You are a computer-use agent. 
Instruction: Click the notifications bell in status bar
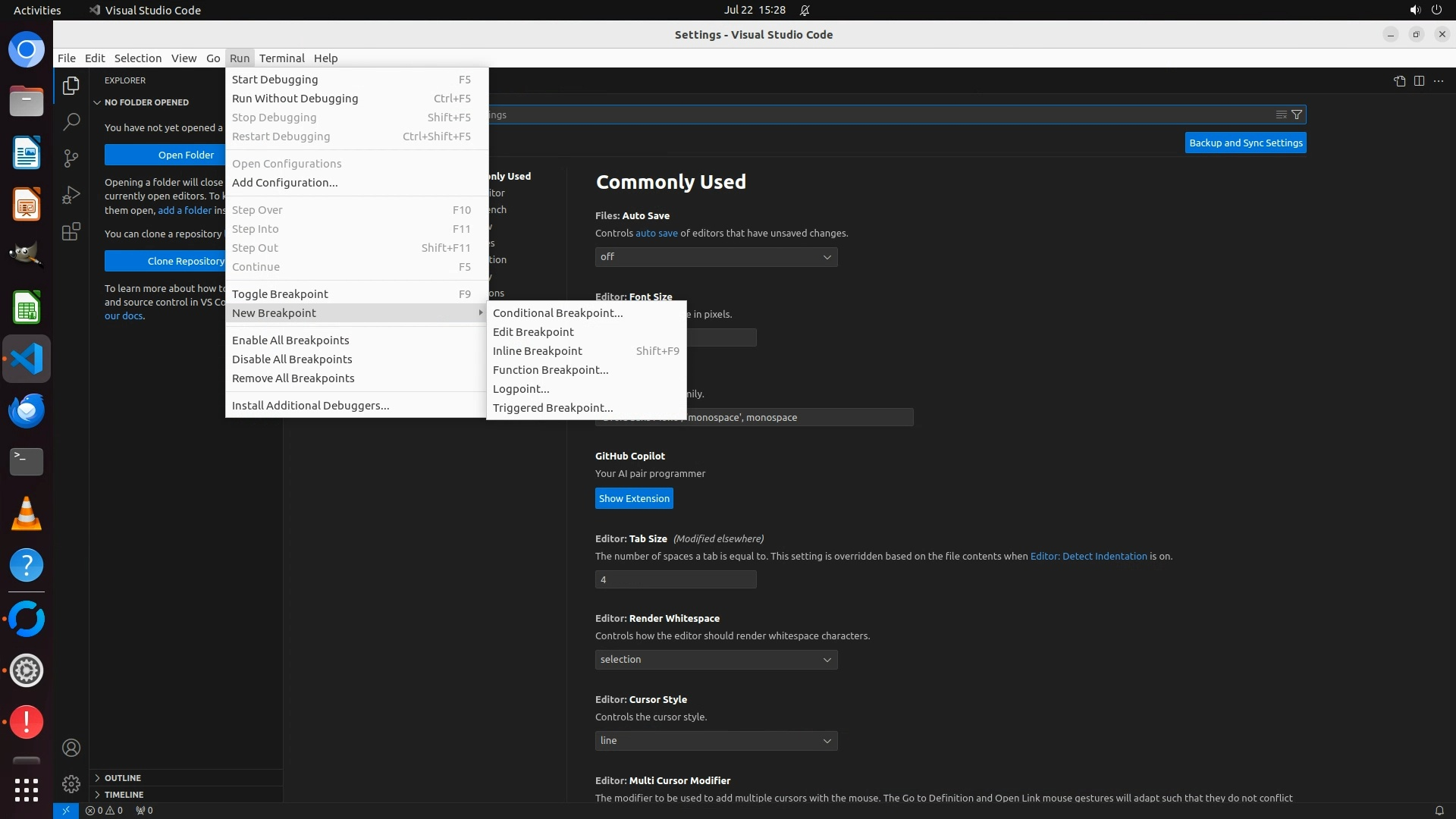click(1439, 810)
